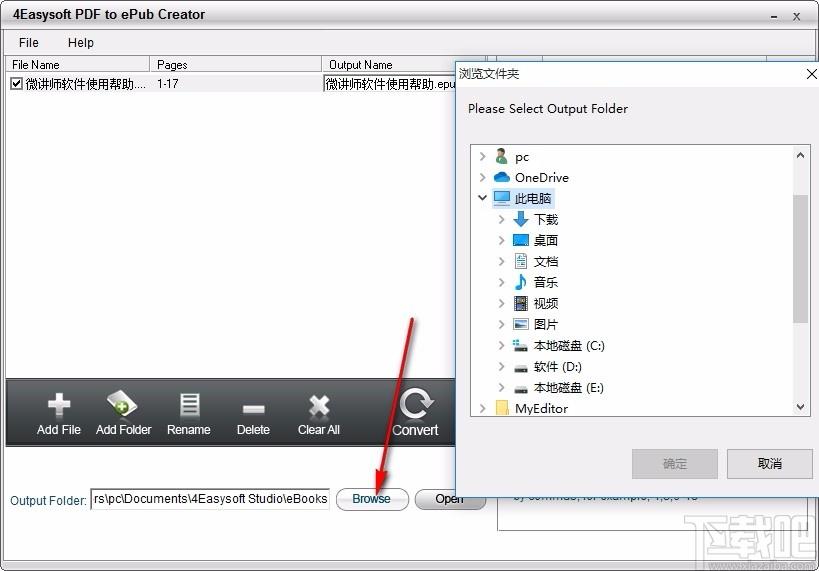Uncheck the 微讲师软件使用帮助 file checkbox
Image resolution: width=819 pixels, height=571 pixels.
(16, 84)
